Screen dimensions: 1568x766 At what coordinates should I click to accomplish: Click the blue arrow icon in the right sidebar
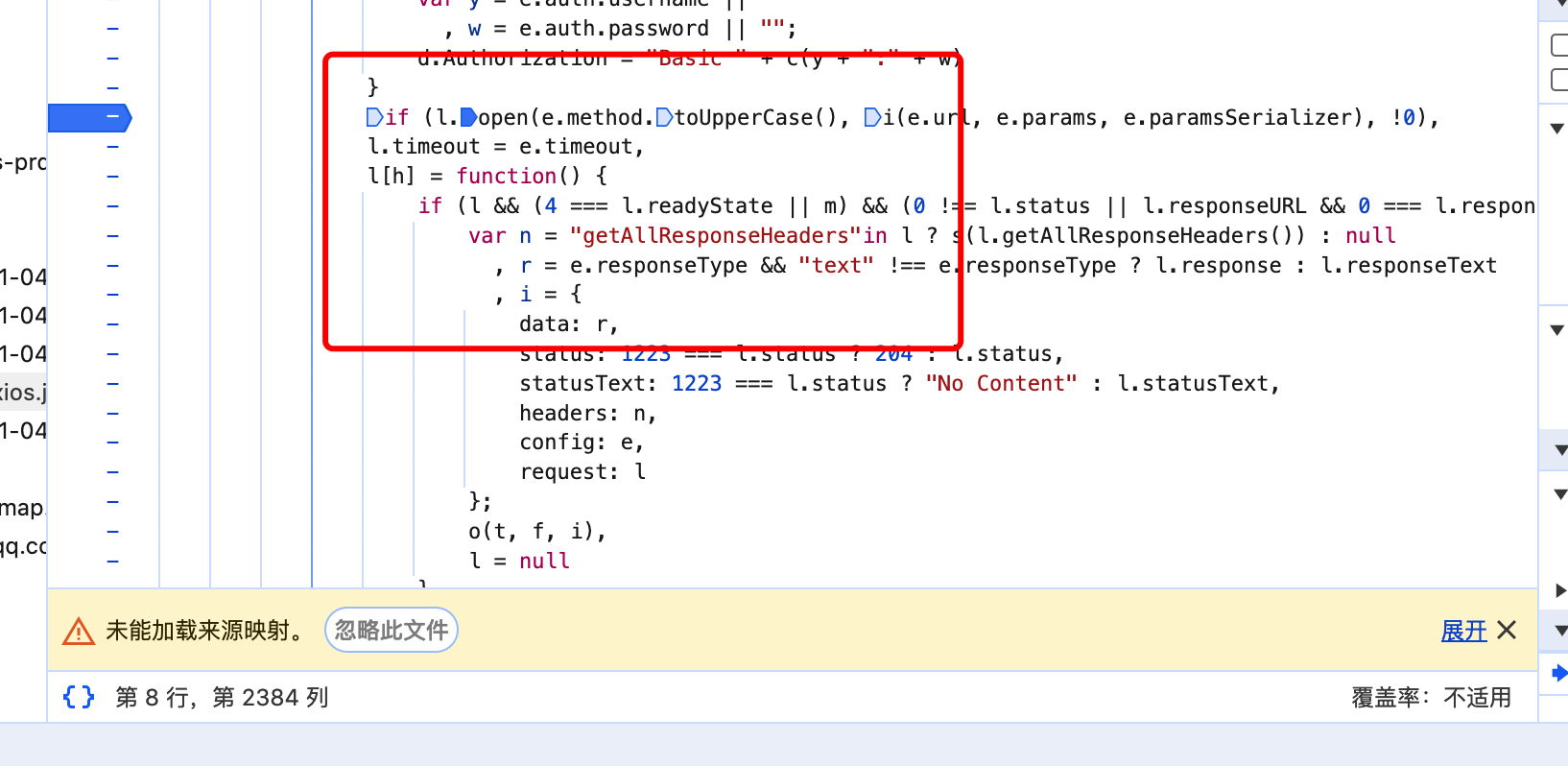(1559, 672)
